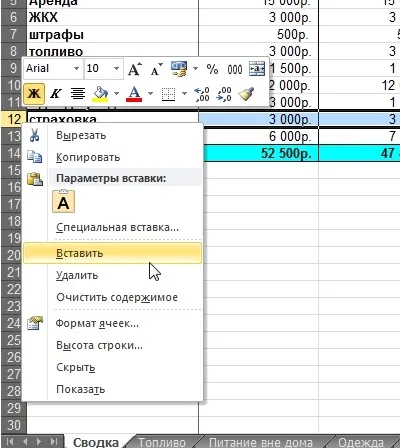Go to previous sheet navigation arrow
This screenshot has width=400, height=448.
(25, 442)
